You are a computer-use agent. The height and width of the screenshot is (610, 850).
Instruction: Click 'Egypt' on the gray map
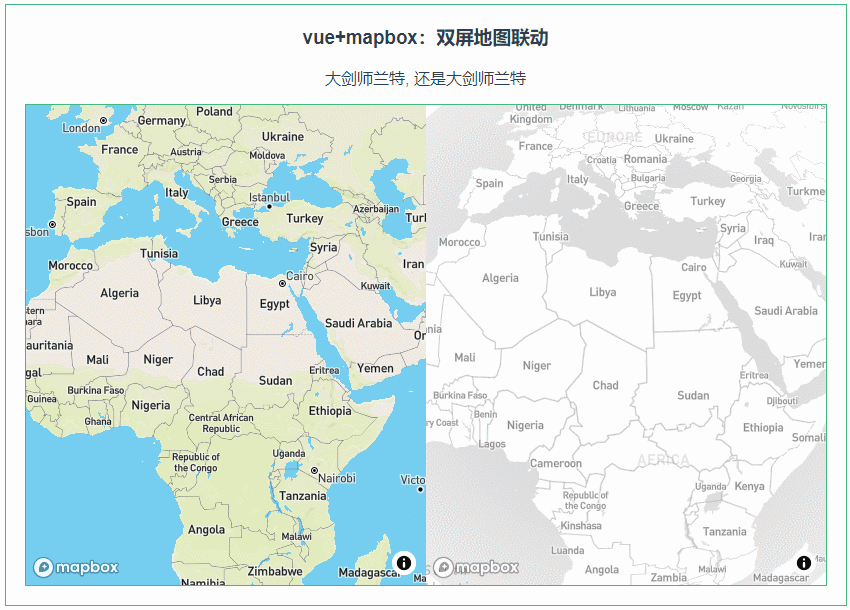click(687, 296)
